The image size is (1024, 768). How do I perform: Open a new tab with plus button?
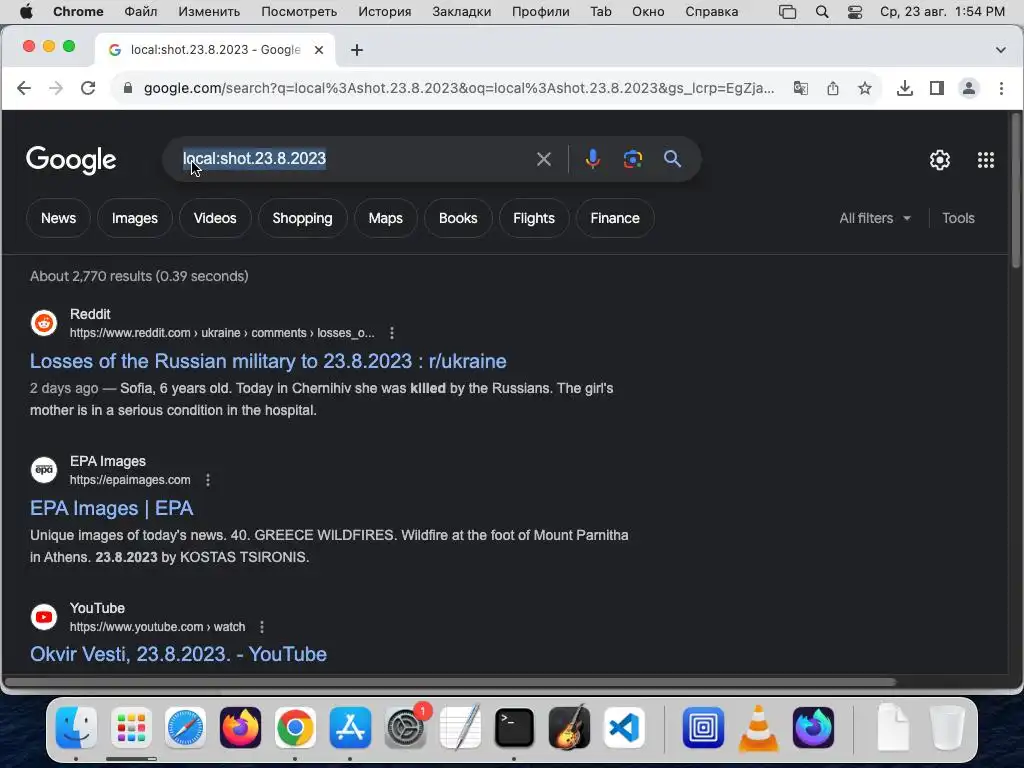click(x=357, y=50)
